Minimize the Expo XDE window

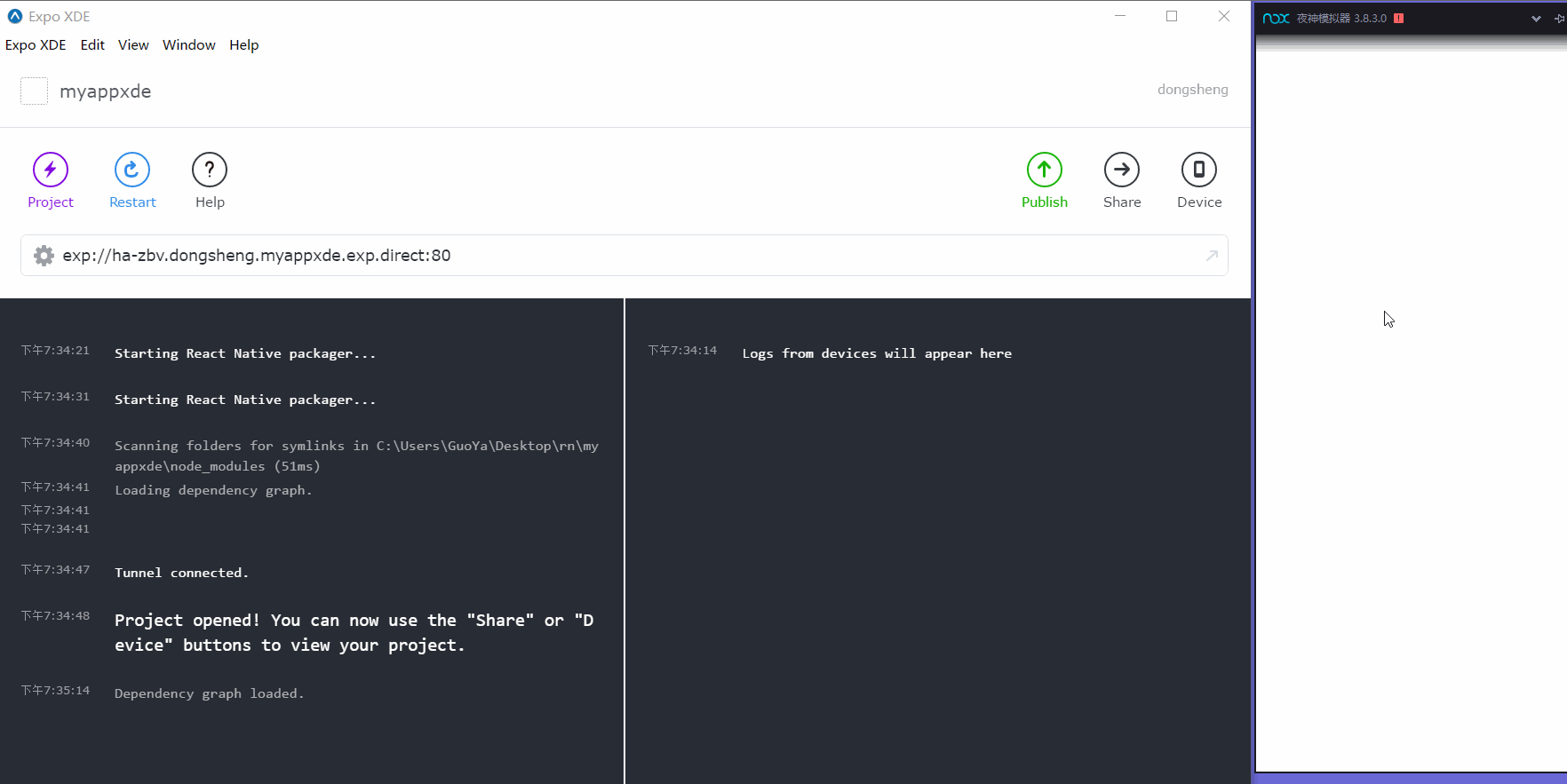1120,16
